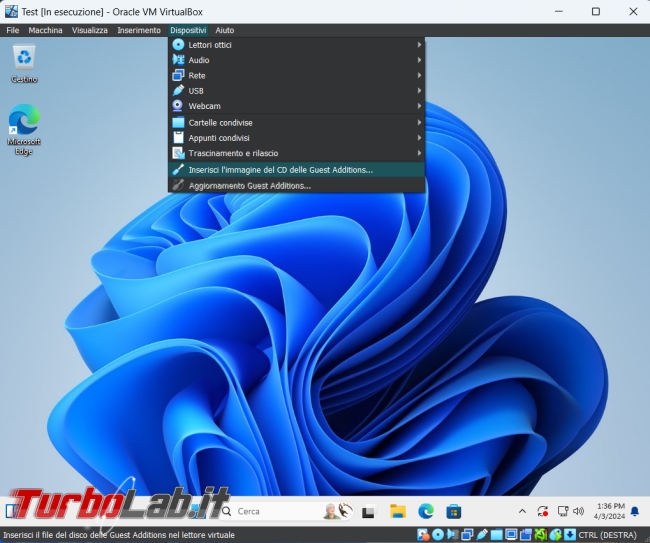Open File Explorer from the guest taskbar

398,511
